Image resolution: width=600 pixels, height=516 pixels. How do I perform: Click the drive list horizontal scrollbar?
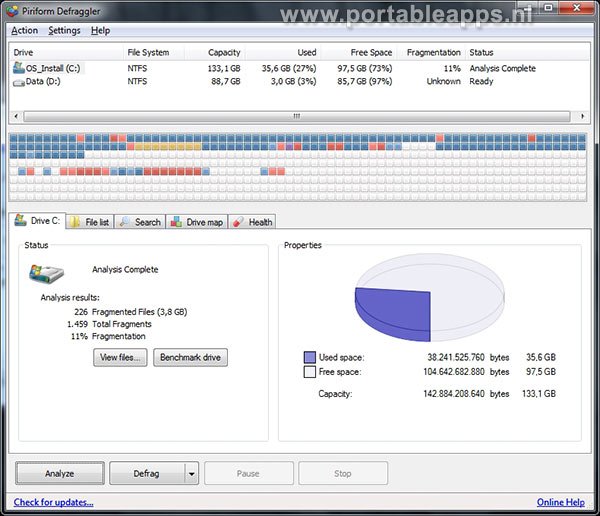click(x=298, y=116)
